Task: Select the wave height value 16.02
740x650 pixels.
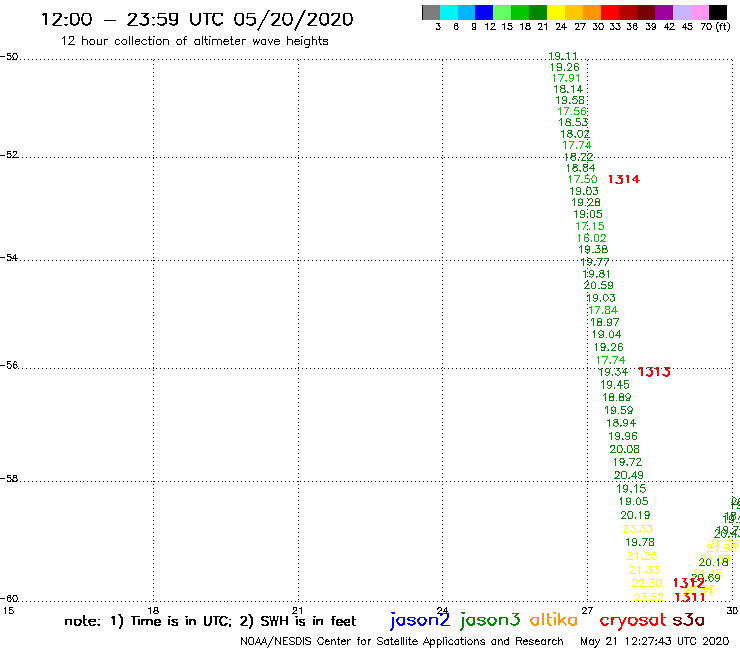Action: click(591, 238)
